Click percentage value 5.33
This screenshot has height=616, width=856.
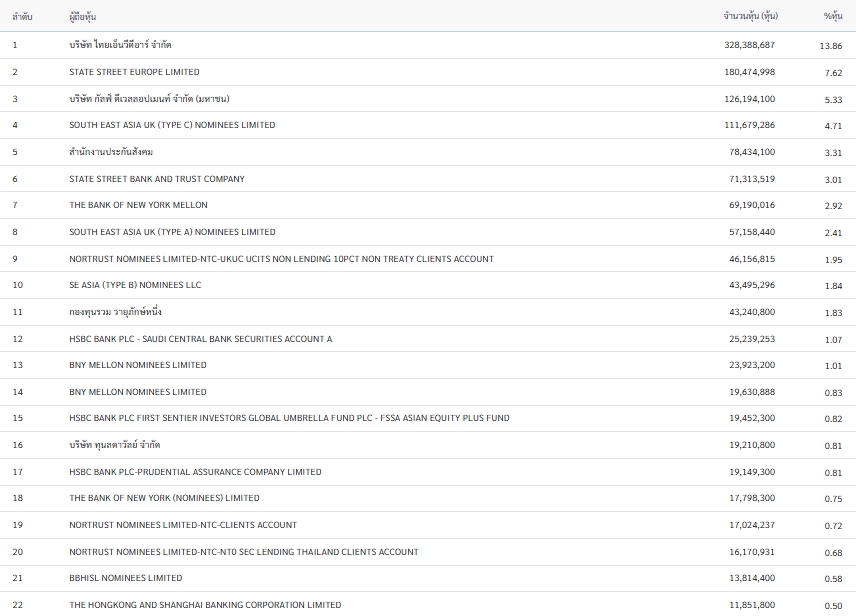[x=834, y=100]
